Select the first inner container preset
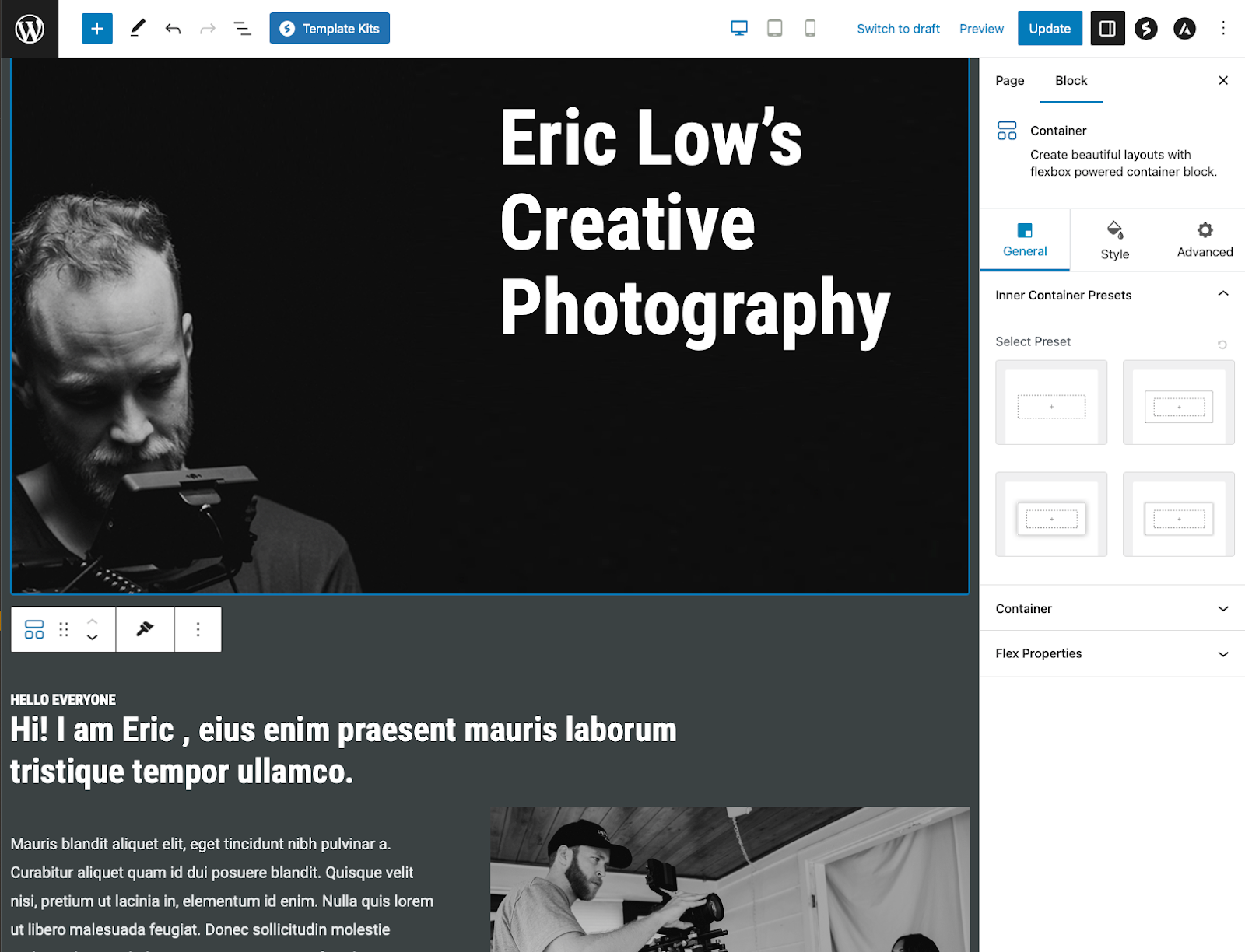Image resolution: width=1245 pixels, height=952 pixels. (x=1050, y=402)
